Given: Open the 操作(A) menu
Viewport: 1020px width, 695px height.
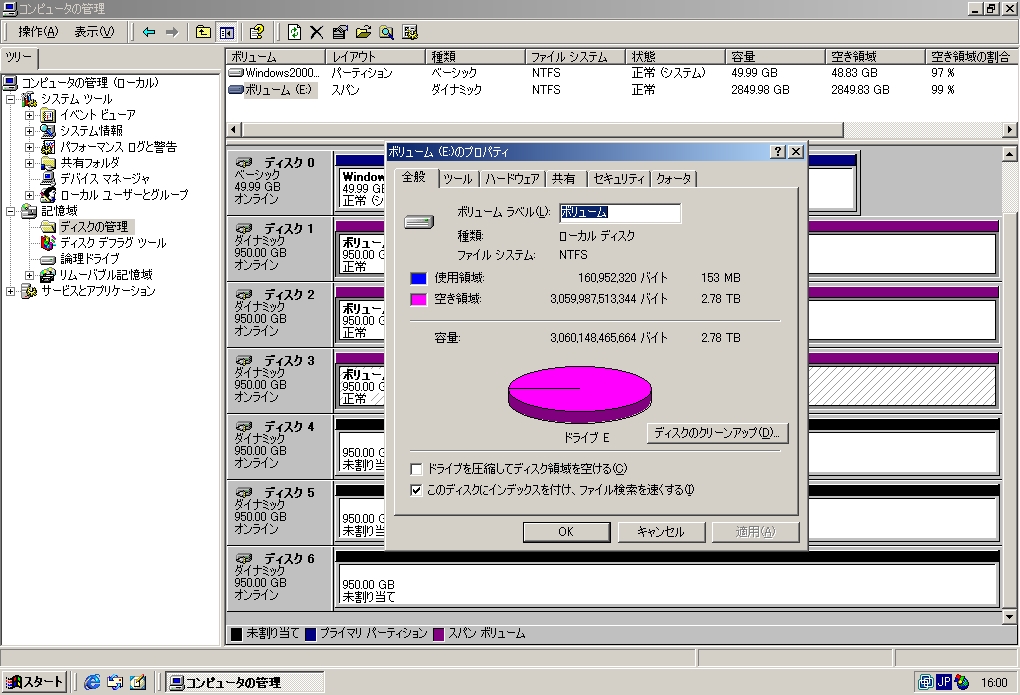Looking at the screenshot, I should tap(38, 32).
